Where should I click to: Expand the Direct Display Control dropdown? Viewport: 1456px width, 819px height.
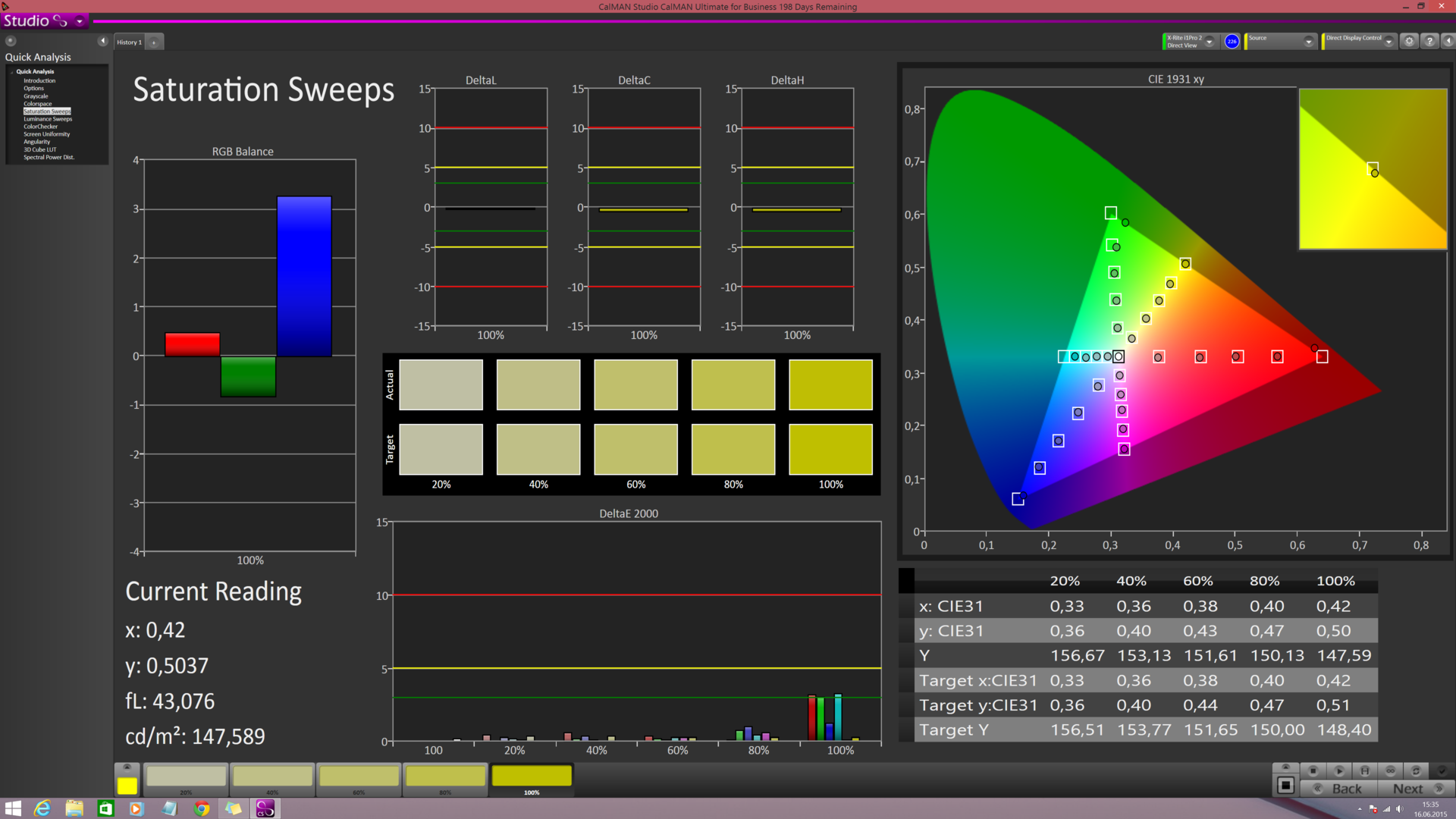(x=1389, y=42)
